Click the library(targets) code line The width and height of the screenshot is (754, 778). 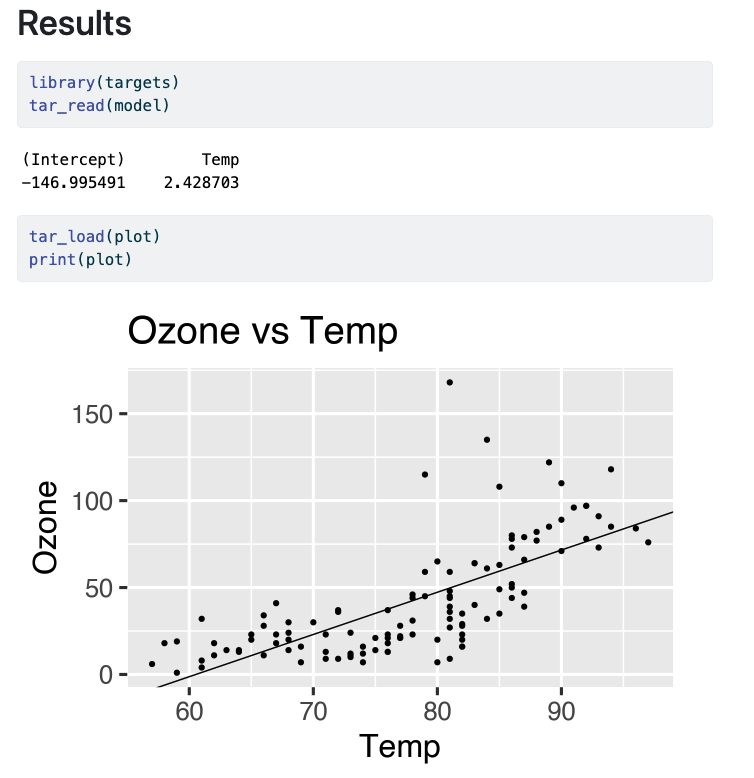104,82
